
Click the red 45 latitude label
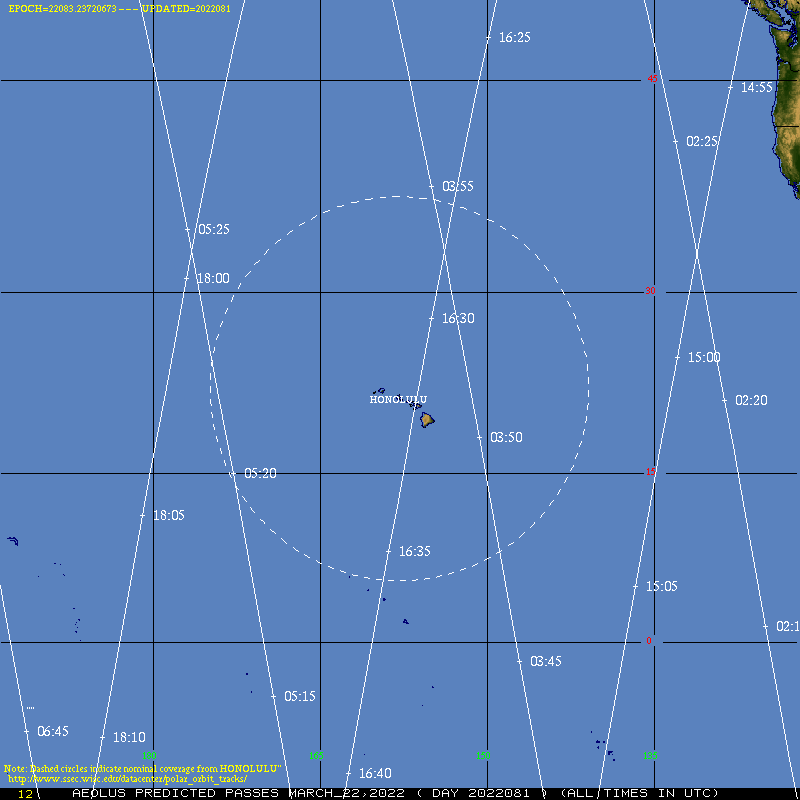point(653,79)
